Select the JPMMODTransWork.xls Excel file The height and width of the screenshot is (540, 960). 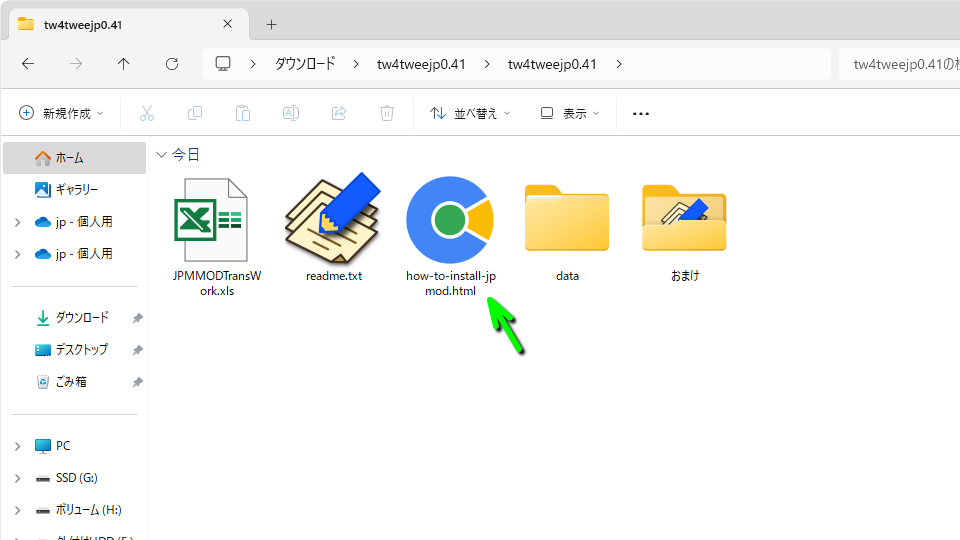click(217, 237)
